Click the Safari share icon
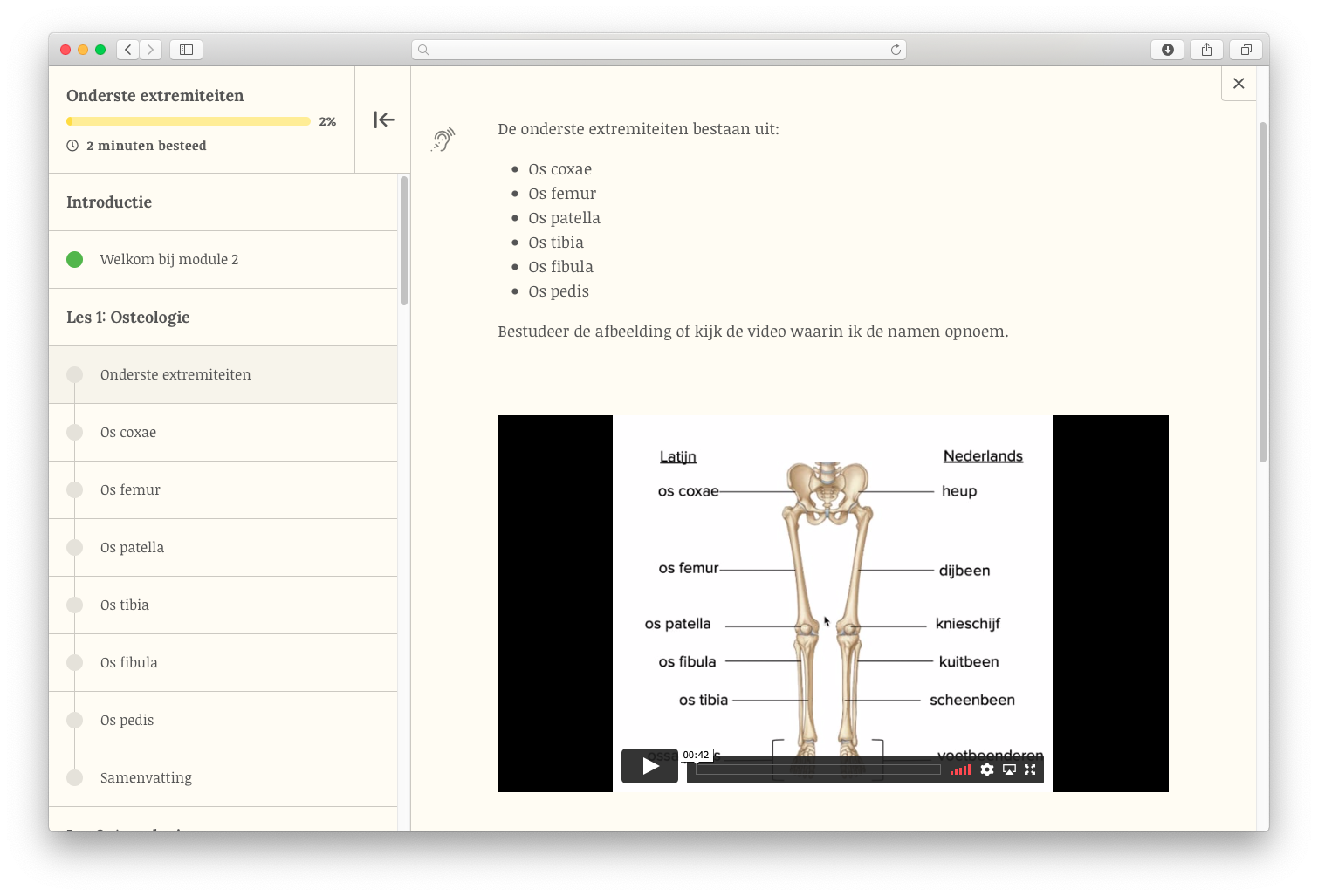Image resolution: width=1318 pixels, height=896 pixels. coord(1206,50)
